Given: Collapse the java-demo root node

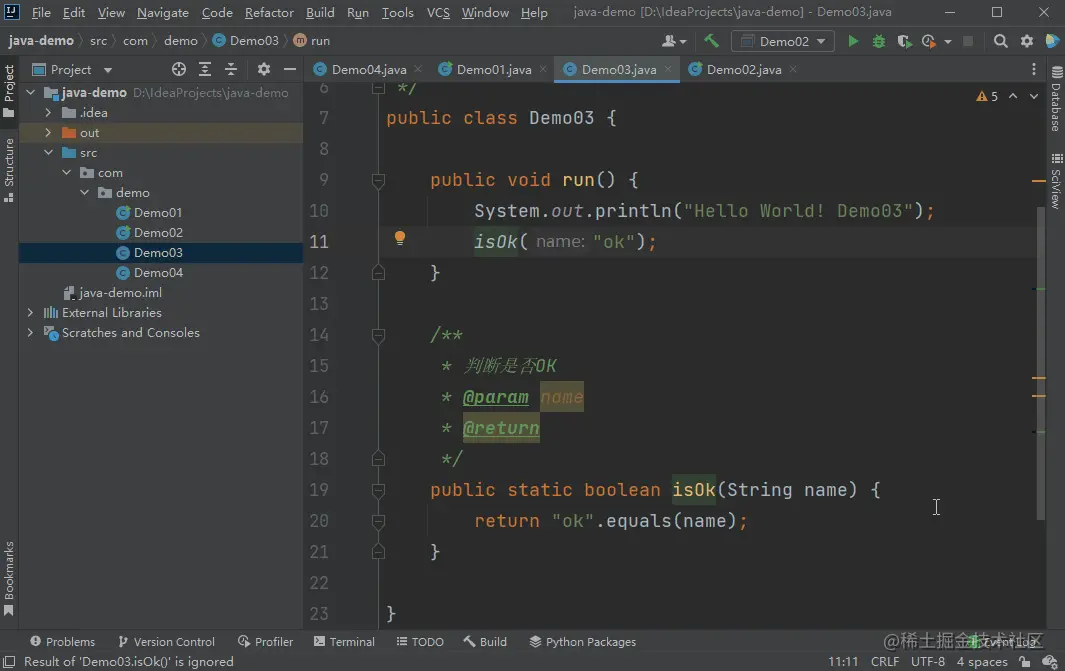Looking at the screenshot, I should (31, 92).
